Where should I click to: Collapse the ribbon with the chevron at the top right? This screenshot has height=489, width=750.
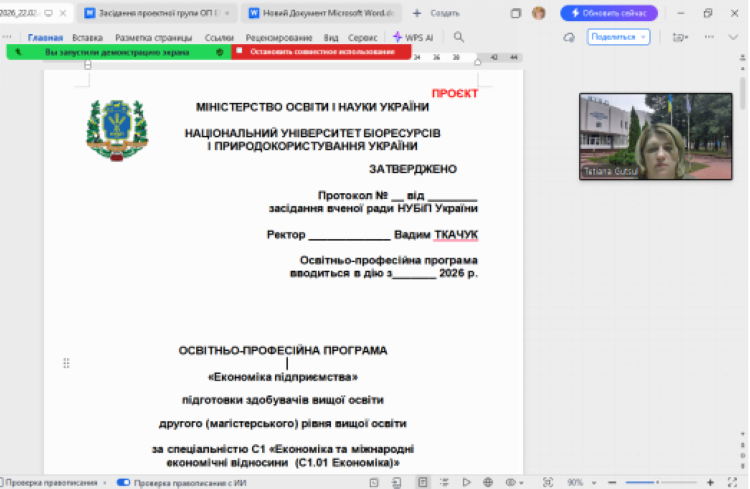tap(733, 37)
